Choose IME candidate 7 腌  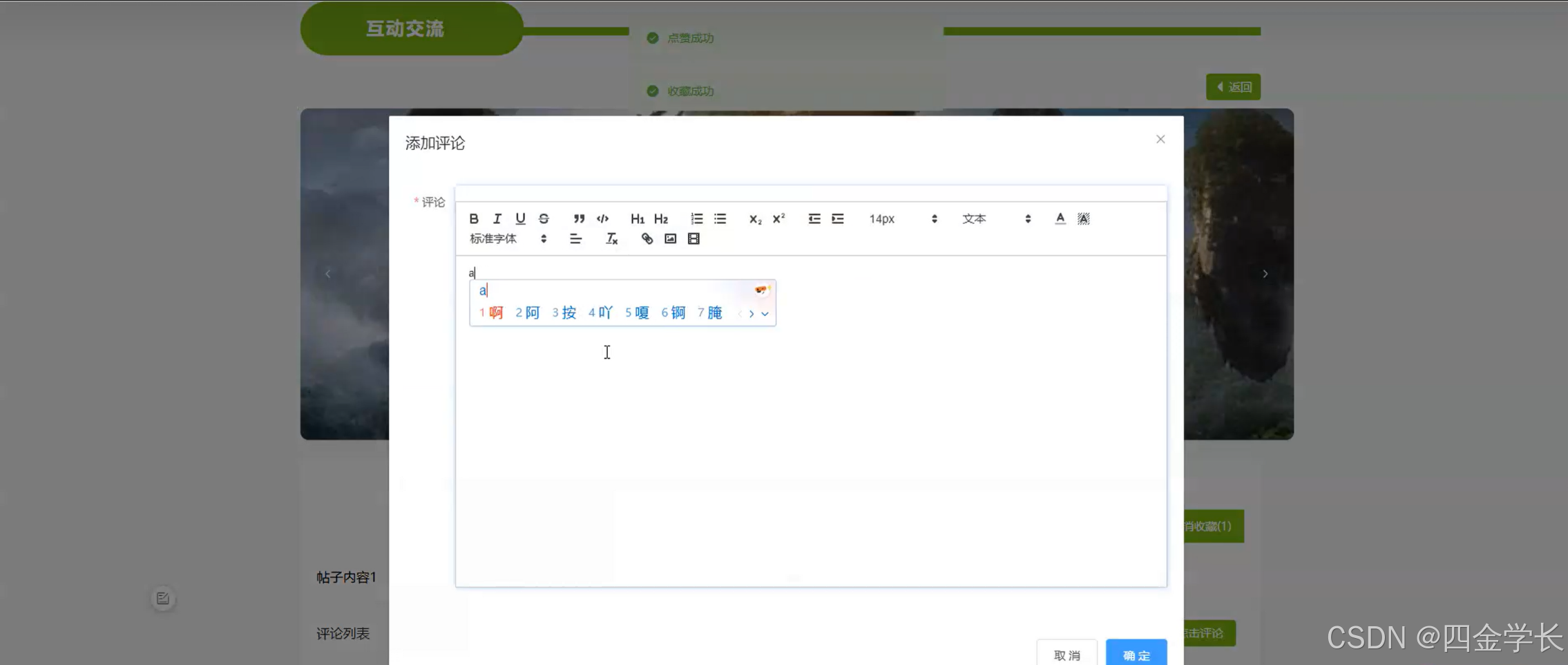click(709, 312)
